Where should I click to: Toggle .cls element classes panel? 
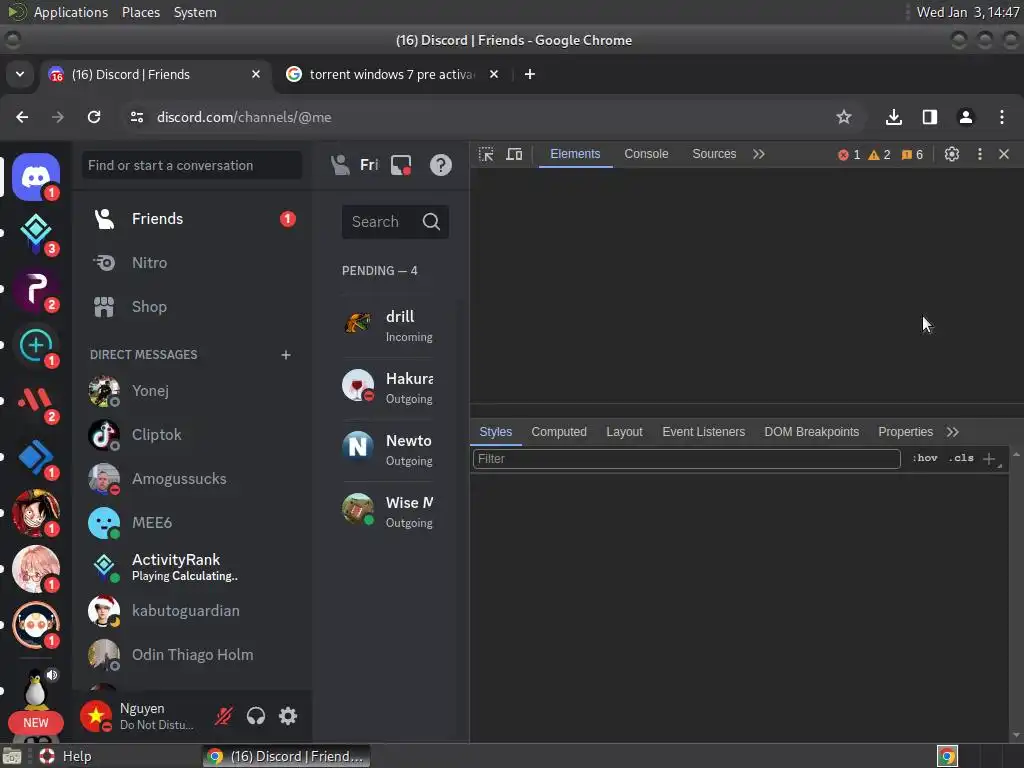(x=961, y=458)
